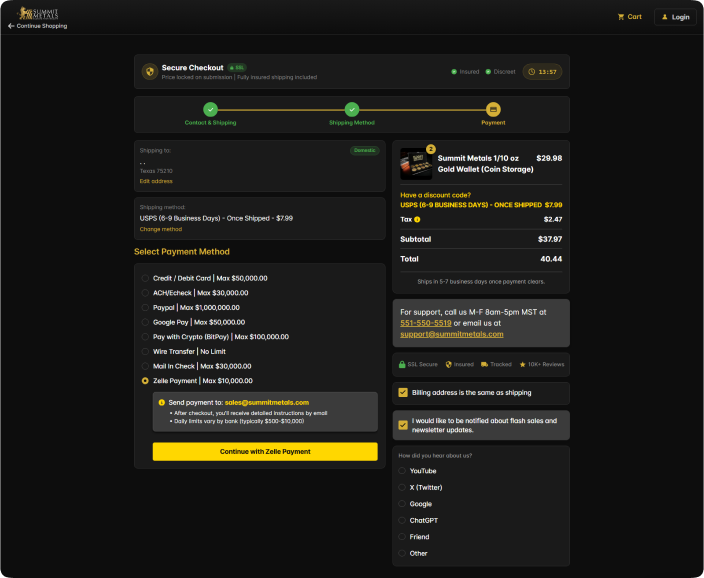Expand Have a discount code
This screenshot has width=704, height=578.
click(x=436, y=195)
